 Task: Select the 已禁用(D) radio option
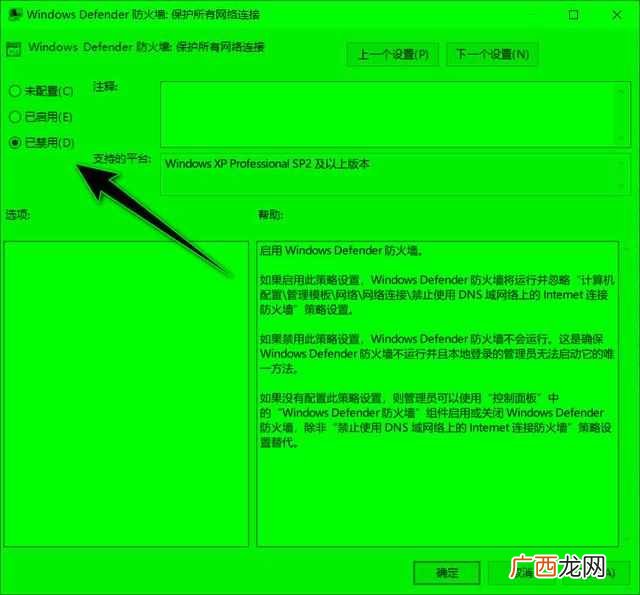41,142
